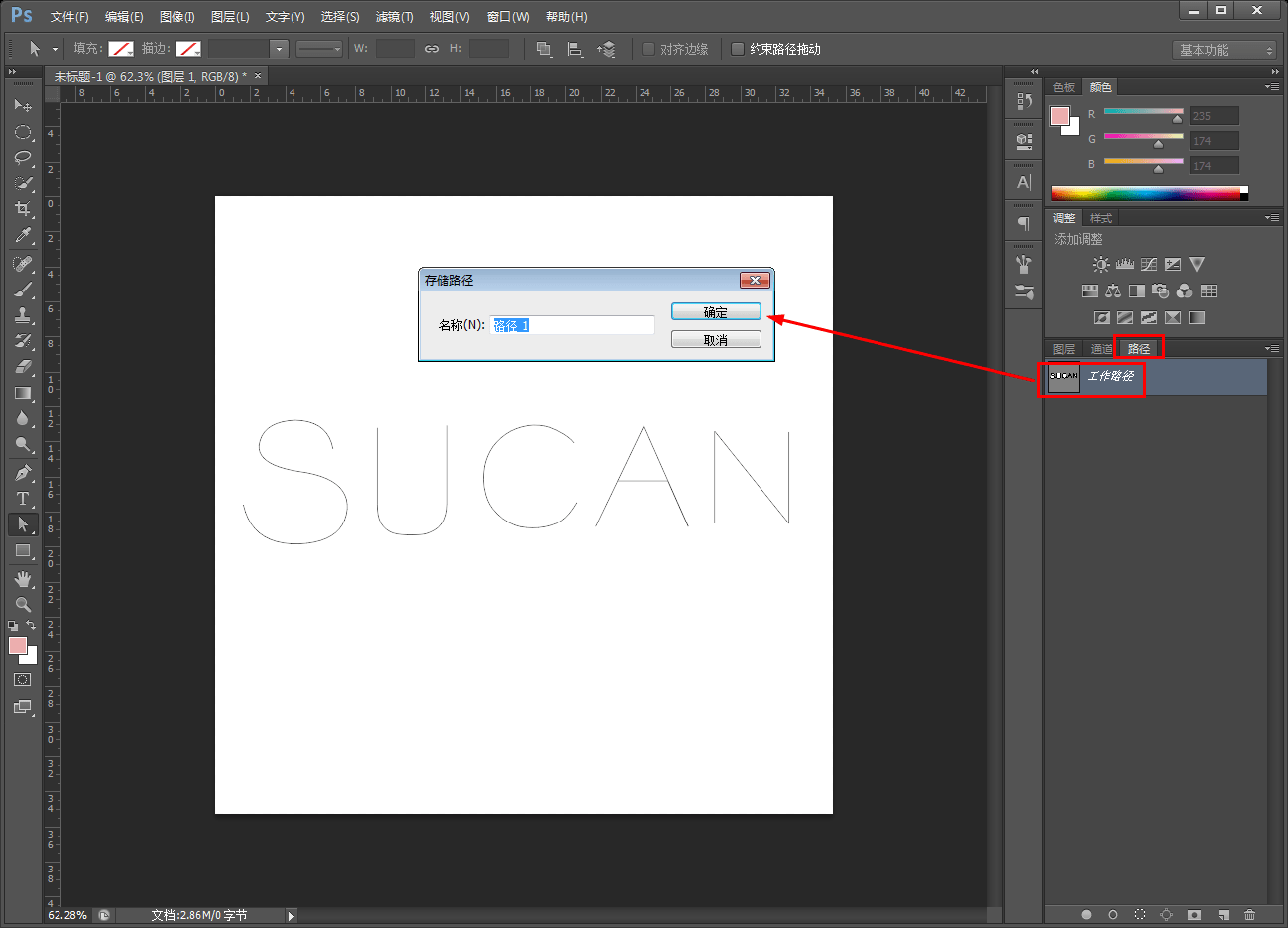
Task: Open the Paths panel flyout menu
Action: 1272,349
